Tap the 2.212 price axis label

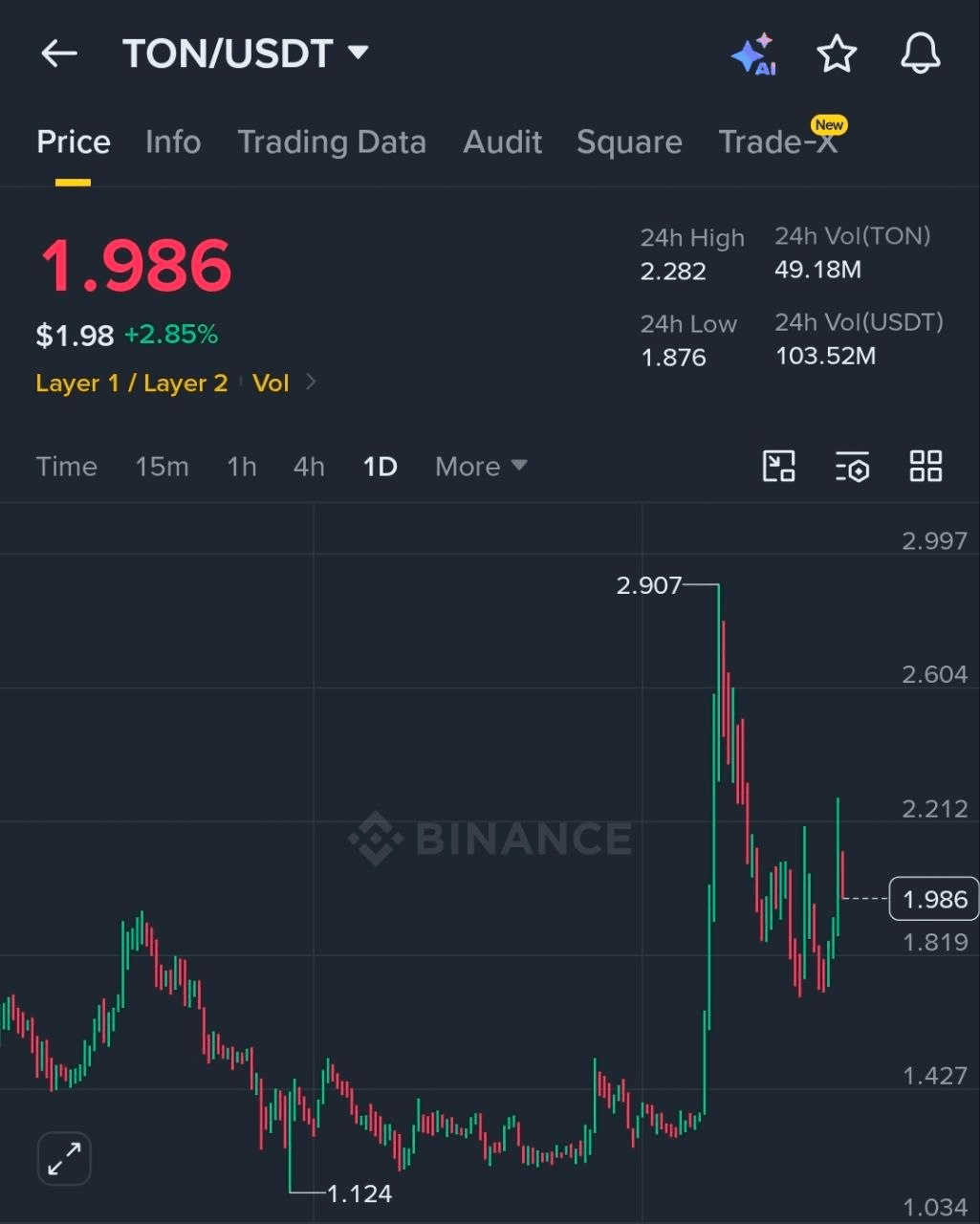pos(935,809)
